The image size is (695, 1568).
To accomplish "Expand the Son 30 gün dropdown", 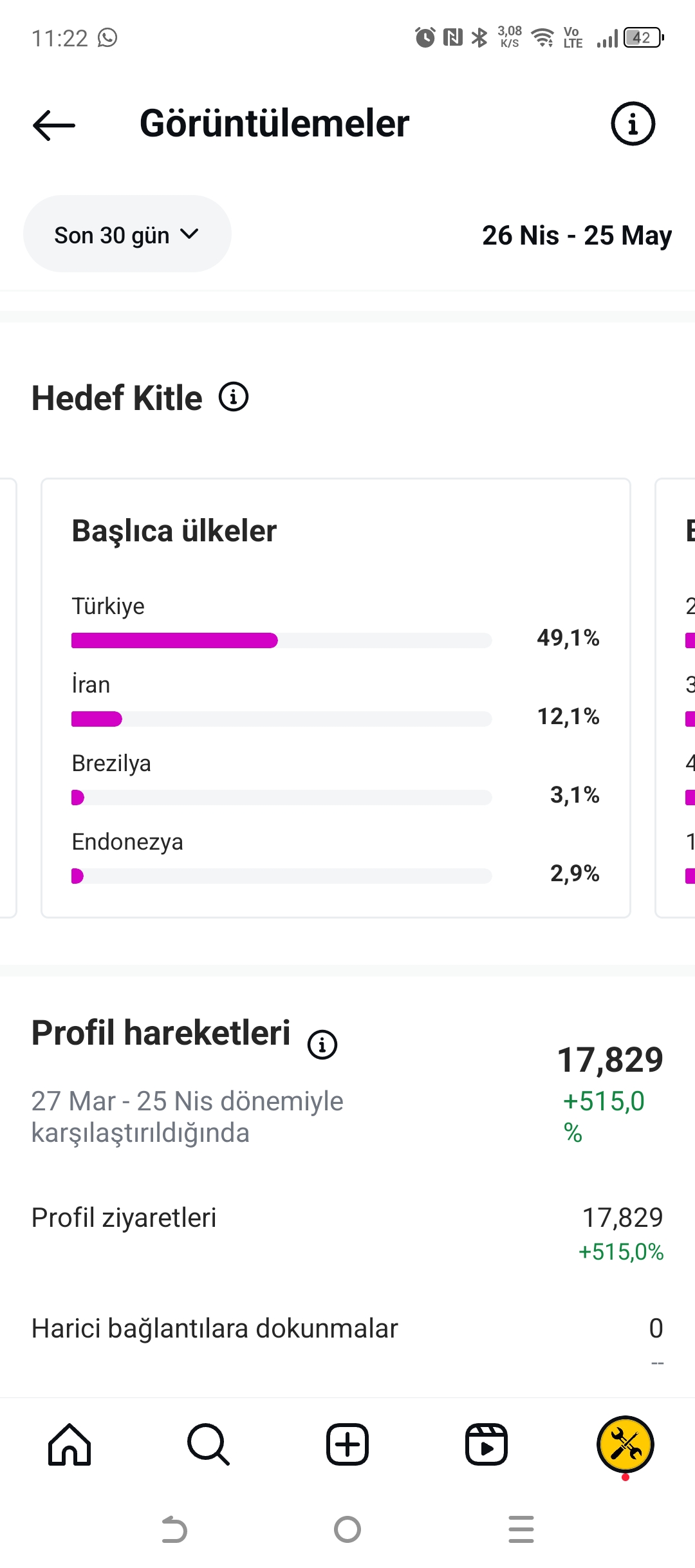I will (127, 234).
